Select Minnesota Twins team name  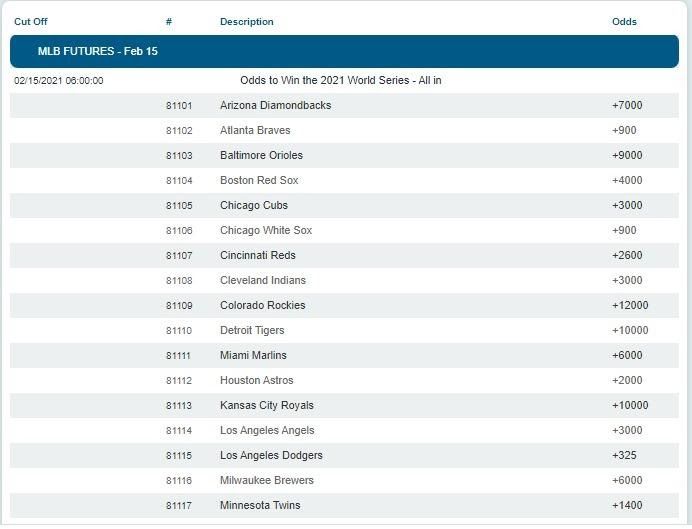[260, 506]
